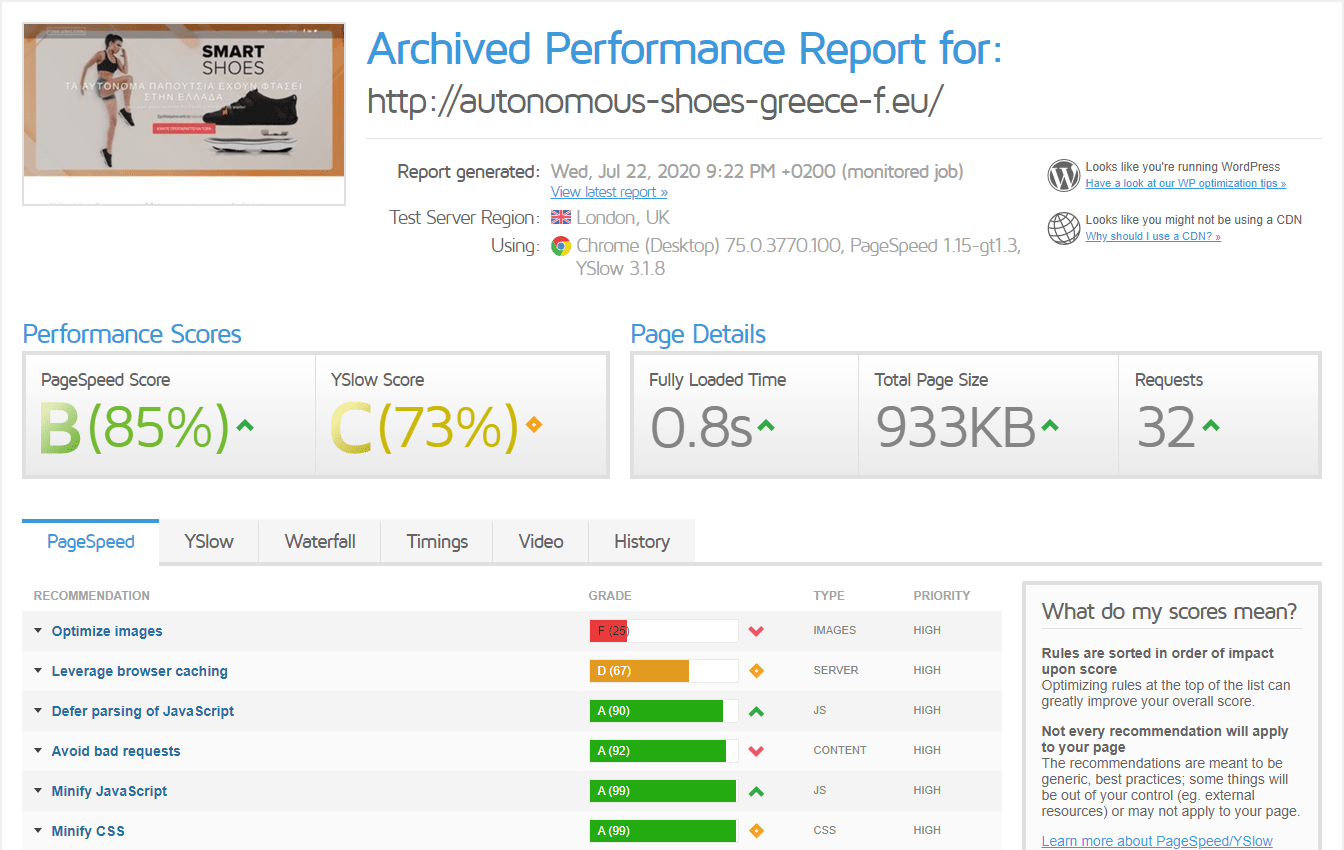Click red down arrow on Avoid bad requests row

[756, 751]
